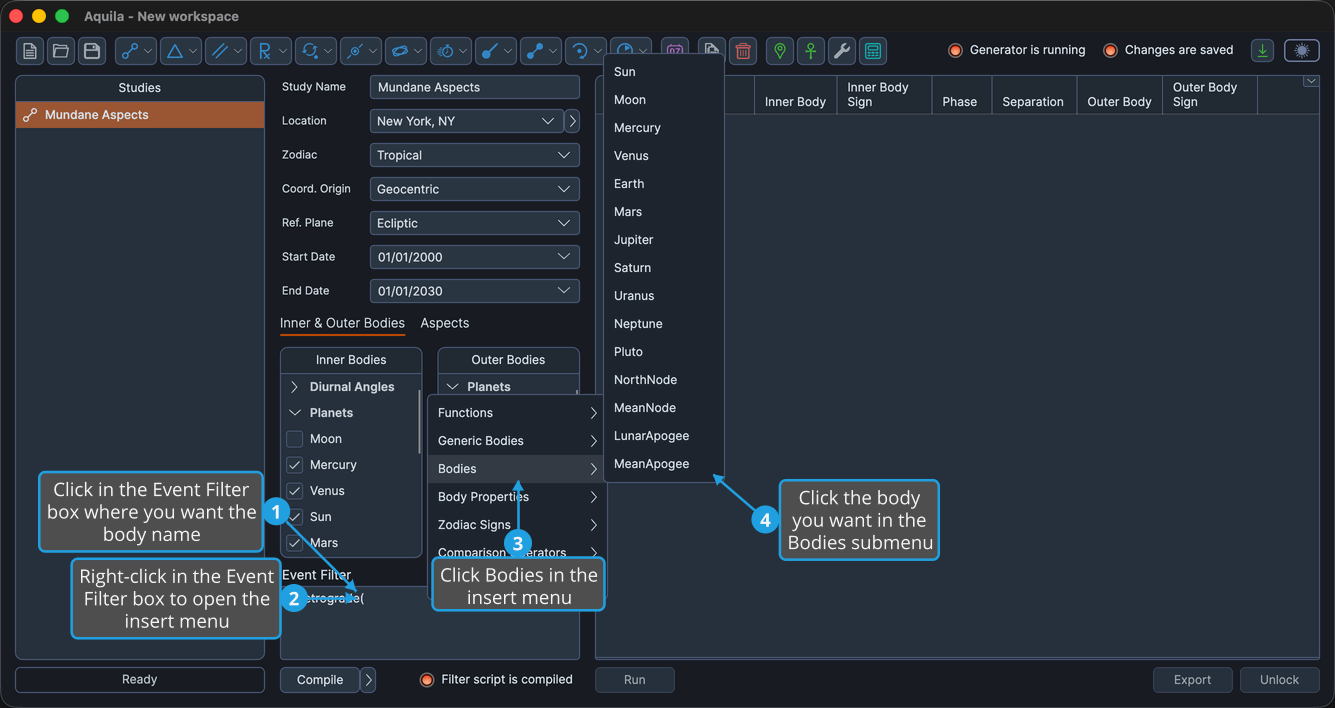
Task: Click the open folder toolbar icon
Action: click(x=61, y=51)
